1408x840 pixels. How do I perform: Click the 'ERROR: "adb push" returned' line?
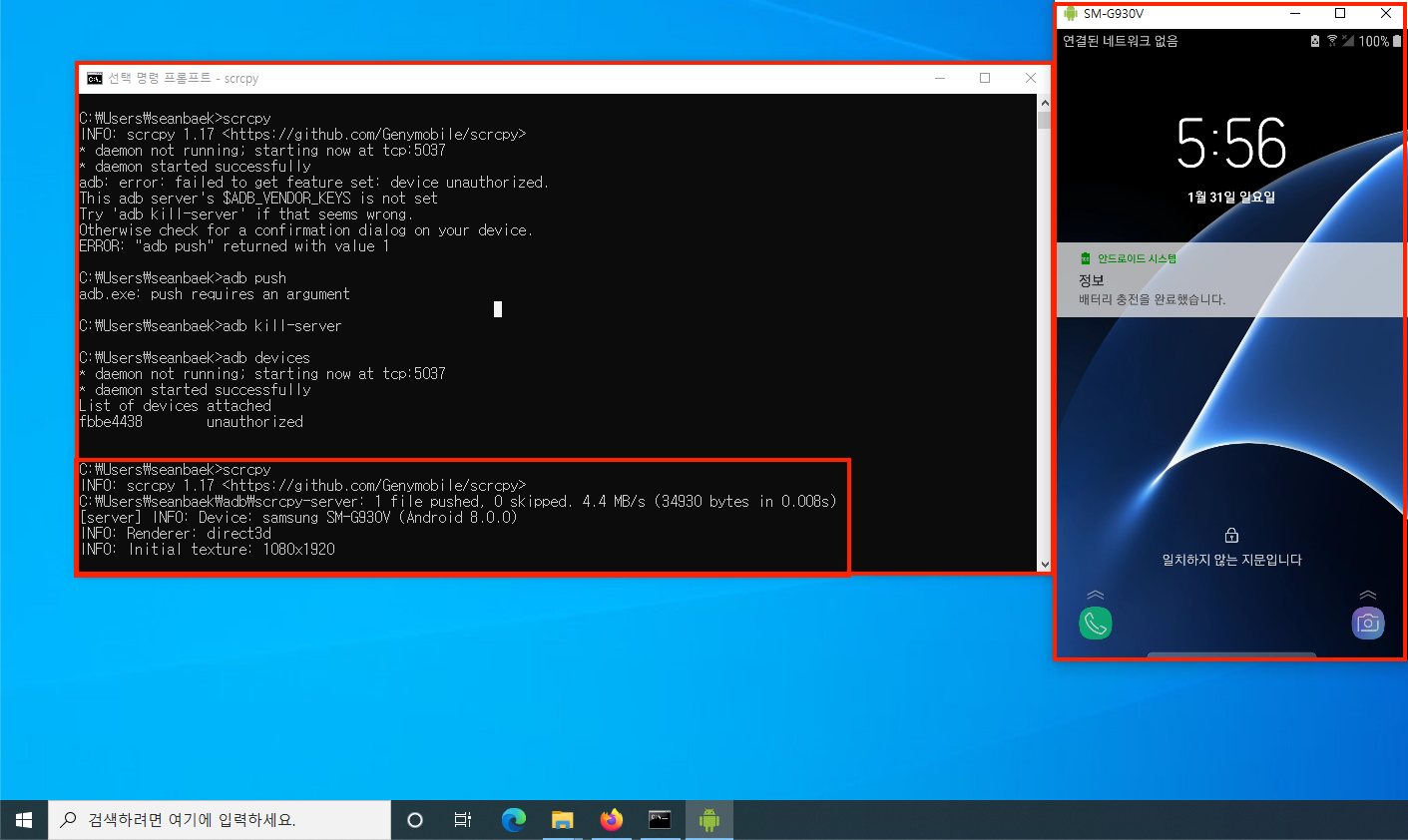(234, 246)
